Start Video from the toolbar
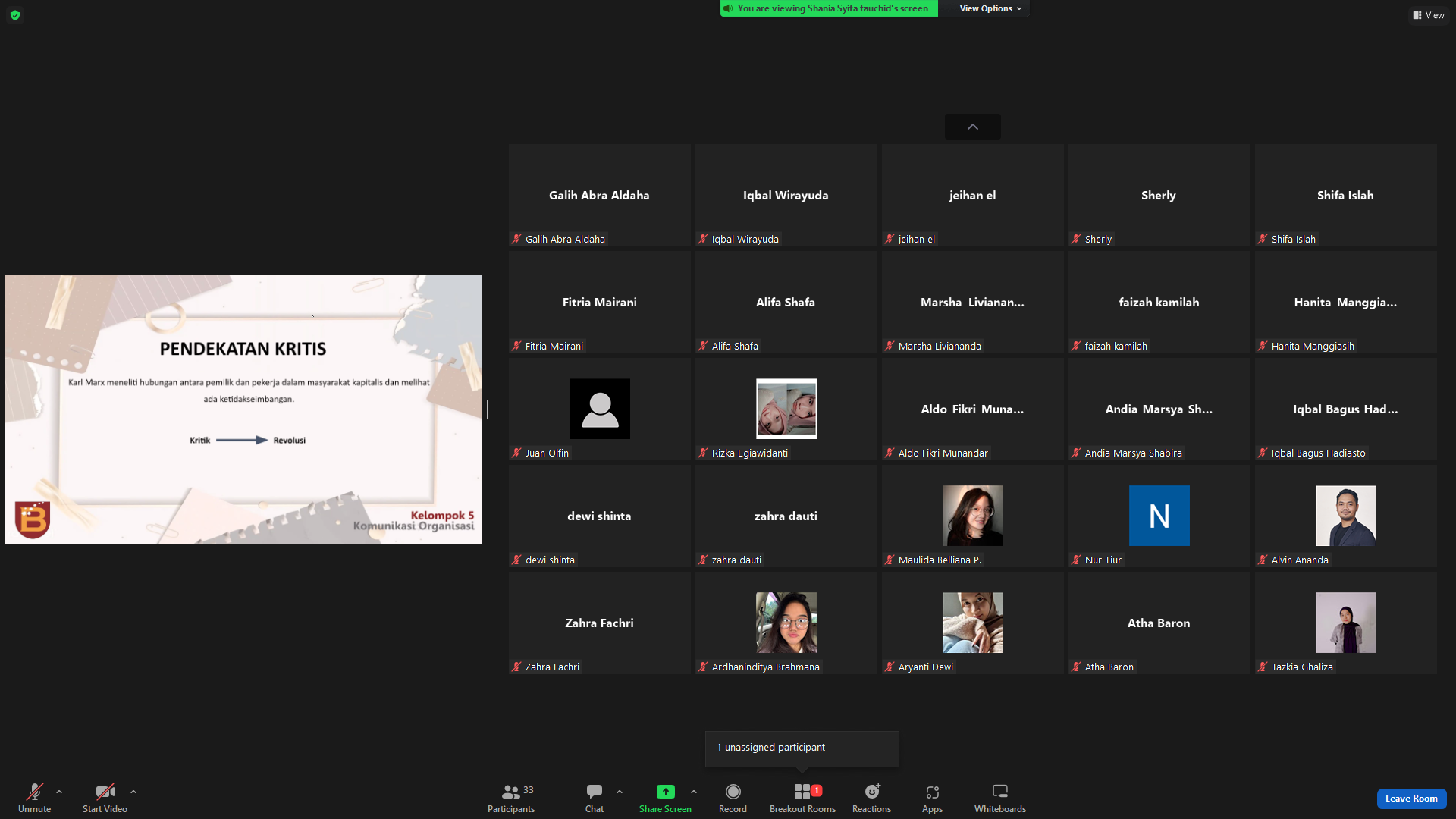Image resolution: width=1456 pixels, height=819 pixels. pos(105,798)
